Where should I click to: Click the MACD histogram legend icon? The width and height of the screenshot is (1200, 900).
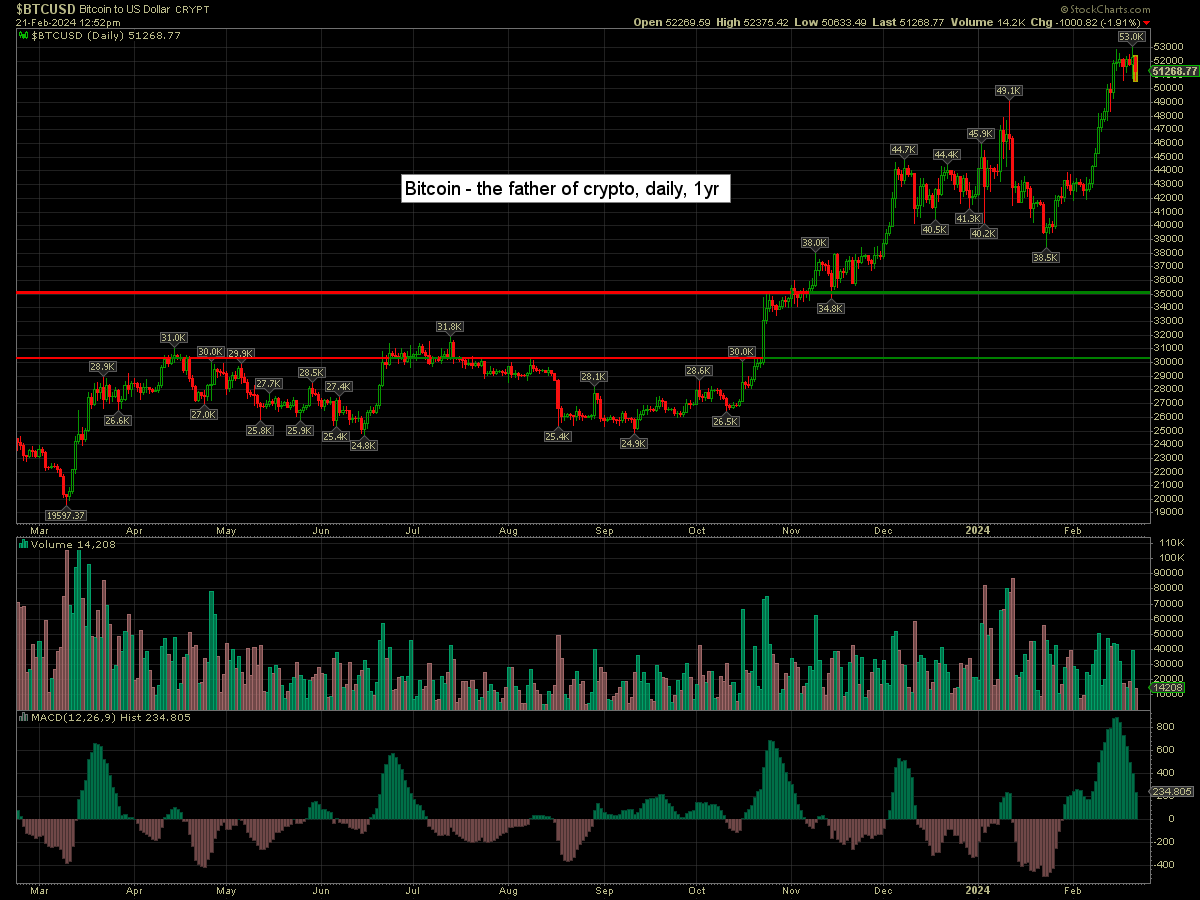[x=25, y=717]
